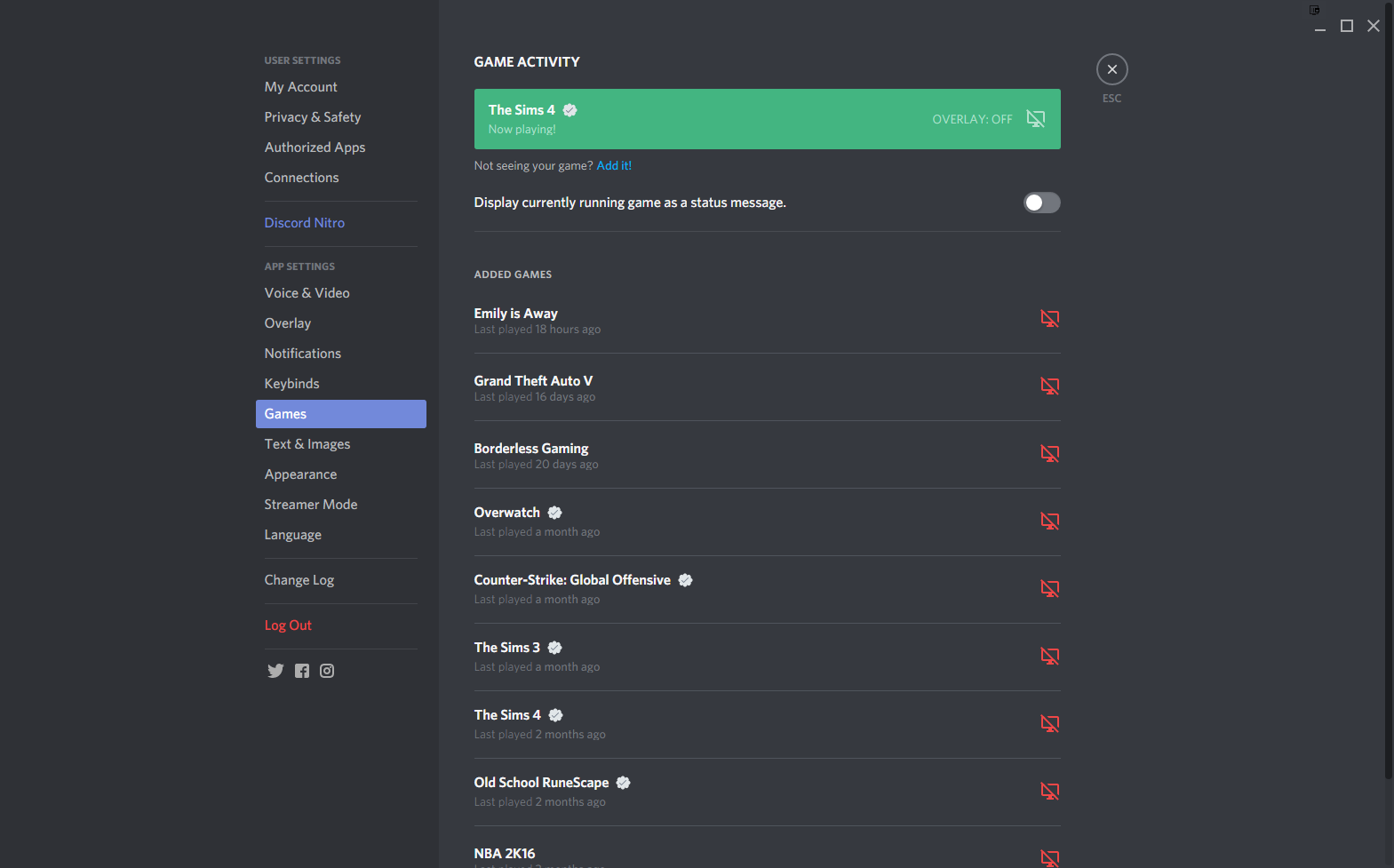
Task: Click Log Out in the sidebar
Action: 288,625
